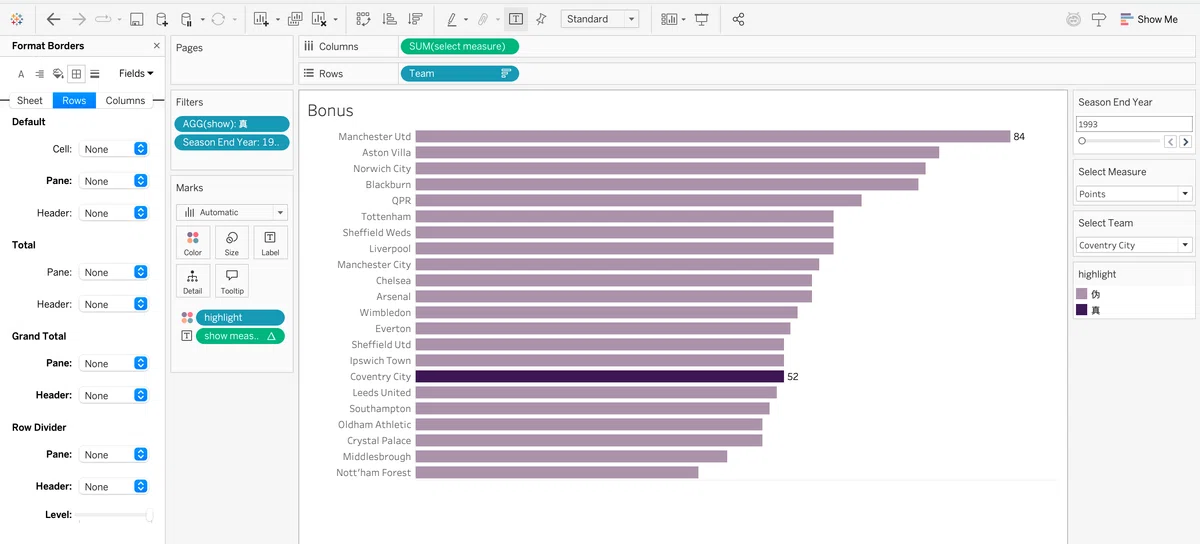
Task: Open the Standard fit dropdown
Action: pos(600,19)
